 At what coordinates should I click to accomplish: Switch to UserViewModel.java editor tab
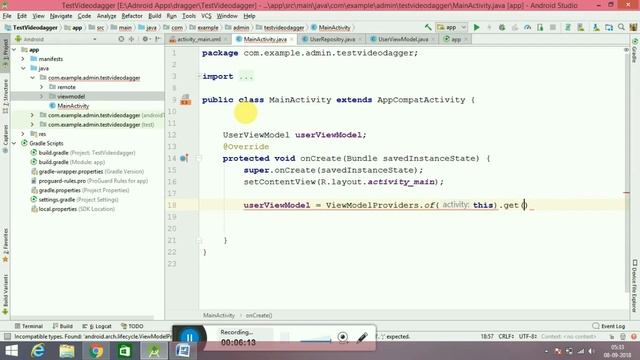(x=402, y=39)
